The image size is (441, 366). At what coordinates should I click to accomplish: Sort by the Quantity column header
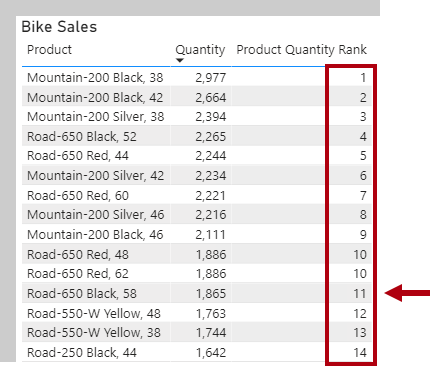pyautogui.click(x=200, y=50)
